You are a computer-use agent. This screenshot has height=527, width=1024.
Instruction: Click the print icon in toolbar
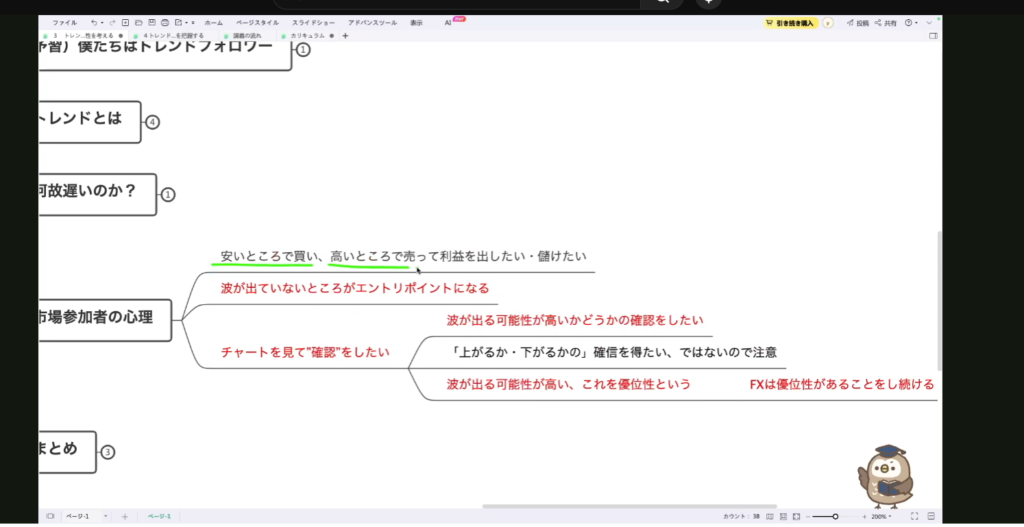click(x=164, y=22)
